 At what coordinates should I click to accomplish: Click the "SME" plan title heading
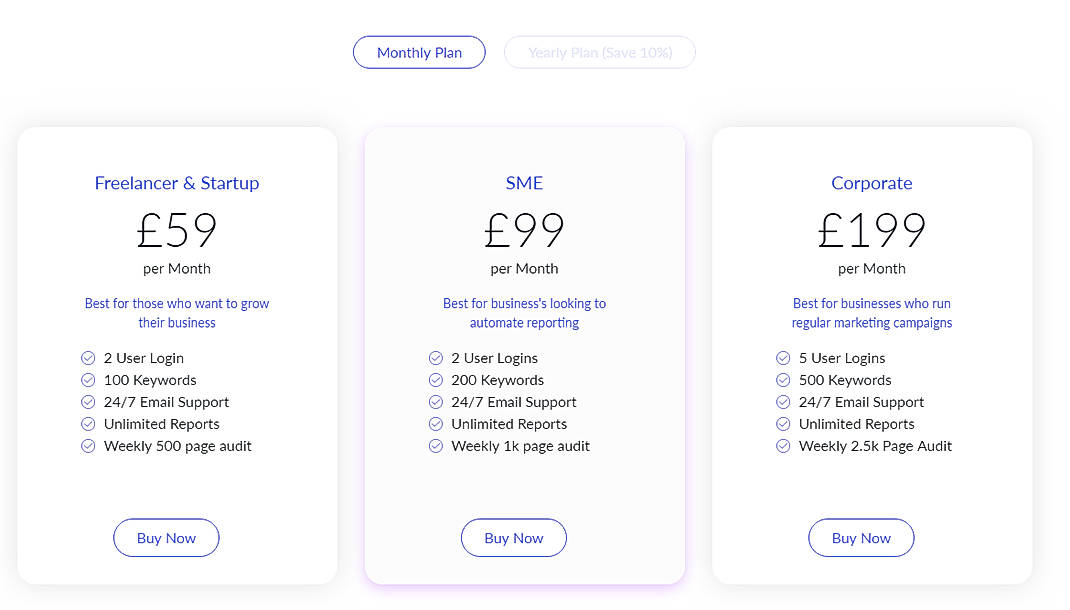524,183
